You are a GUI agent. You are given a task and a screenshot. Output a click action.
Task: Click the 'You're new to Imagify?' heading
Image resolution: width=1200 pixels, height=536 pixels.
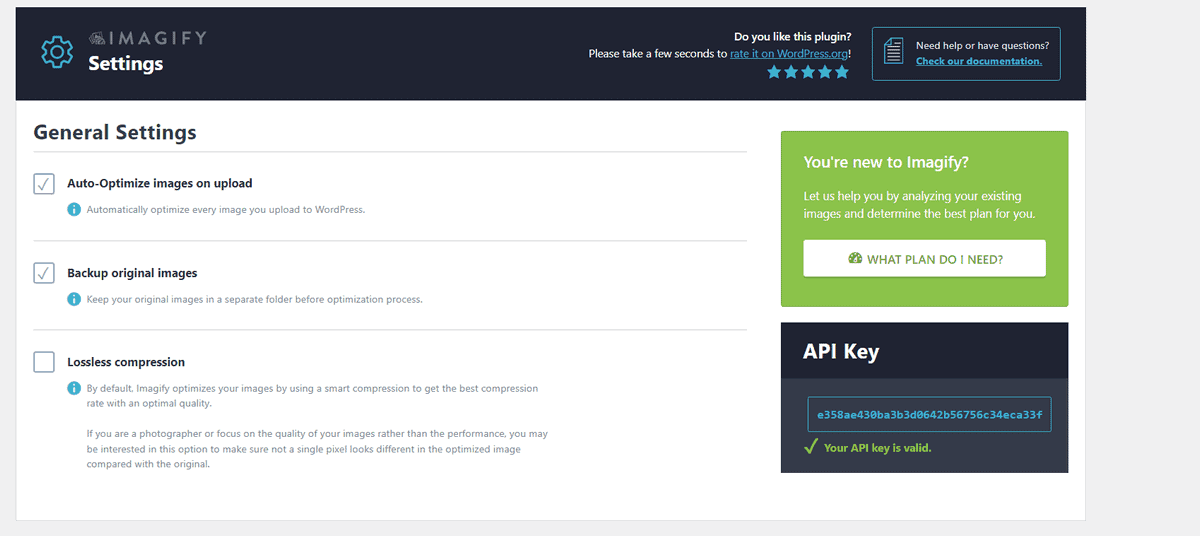coord(886,162)
